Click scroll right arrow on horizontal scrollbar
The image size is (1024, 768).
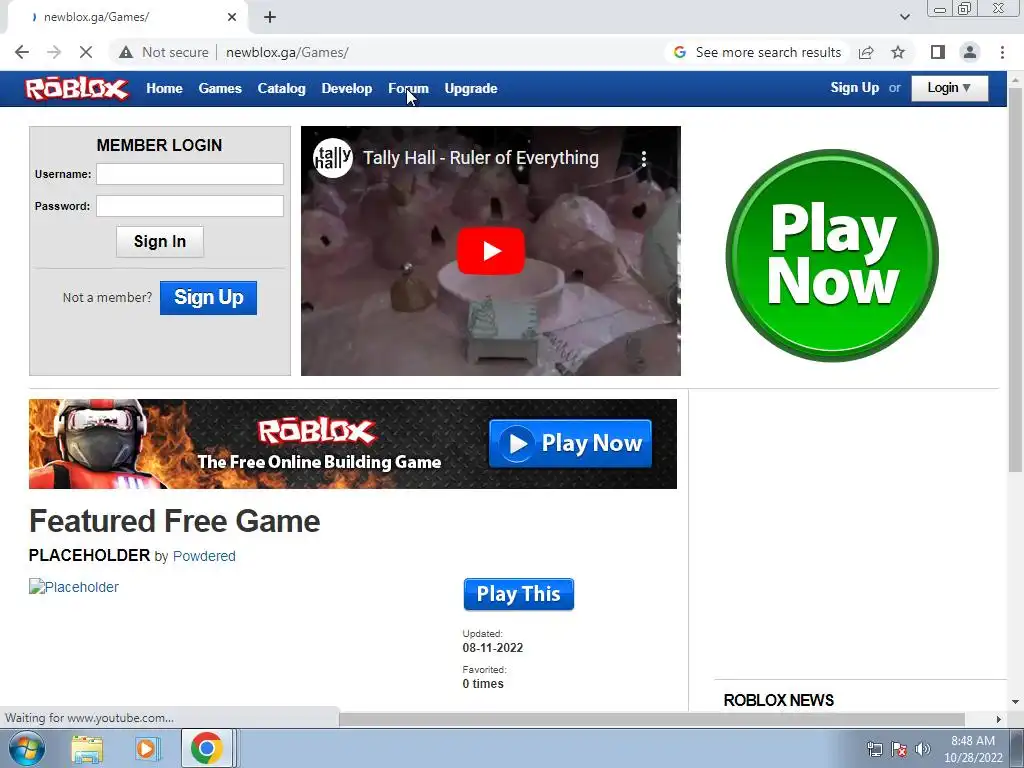point(999,719)
